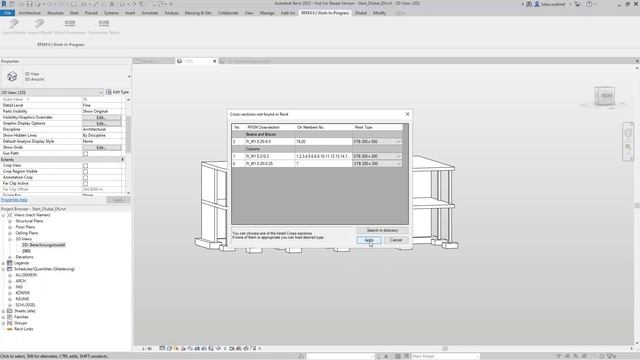Select the ALLGEMEIN schedule tree item
Viewport: 640px width, 360px height.
coord(26,275)
